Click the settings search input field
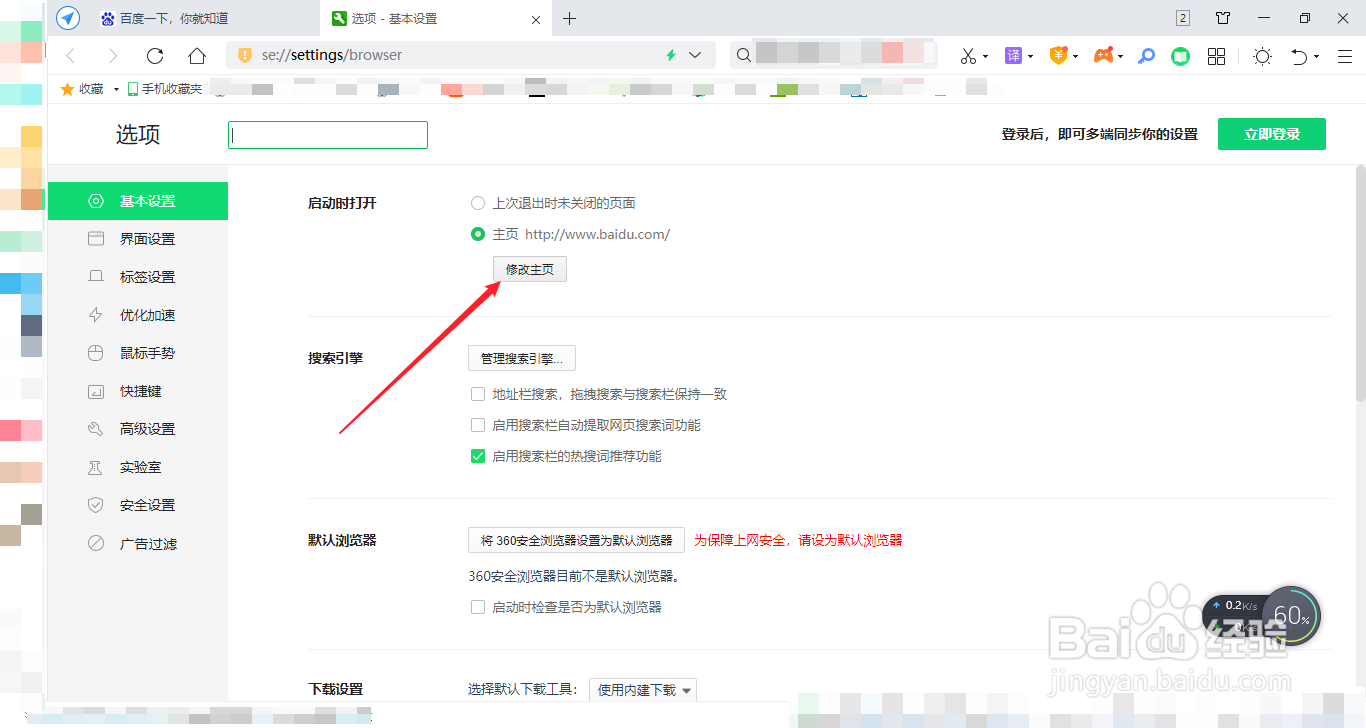The width and height of the screenshot is (1366, 728). point(327,134)
